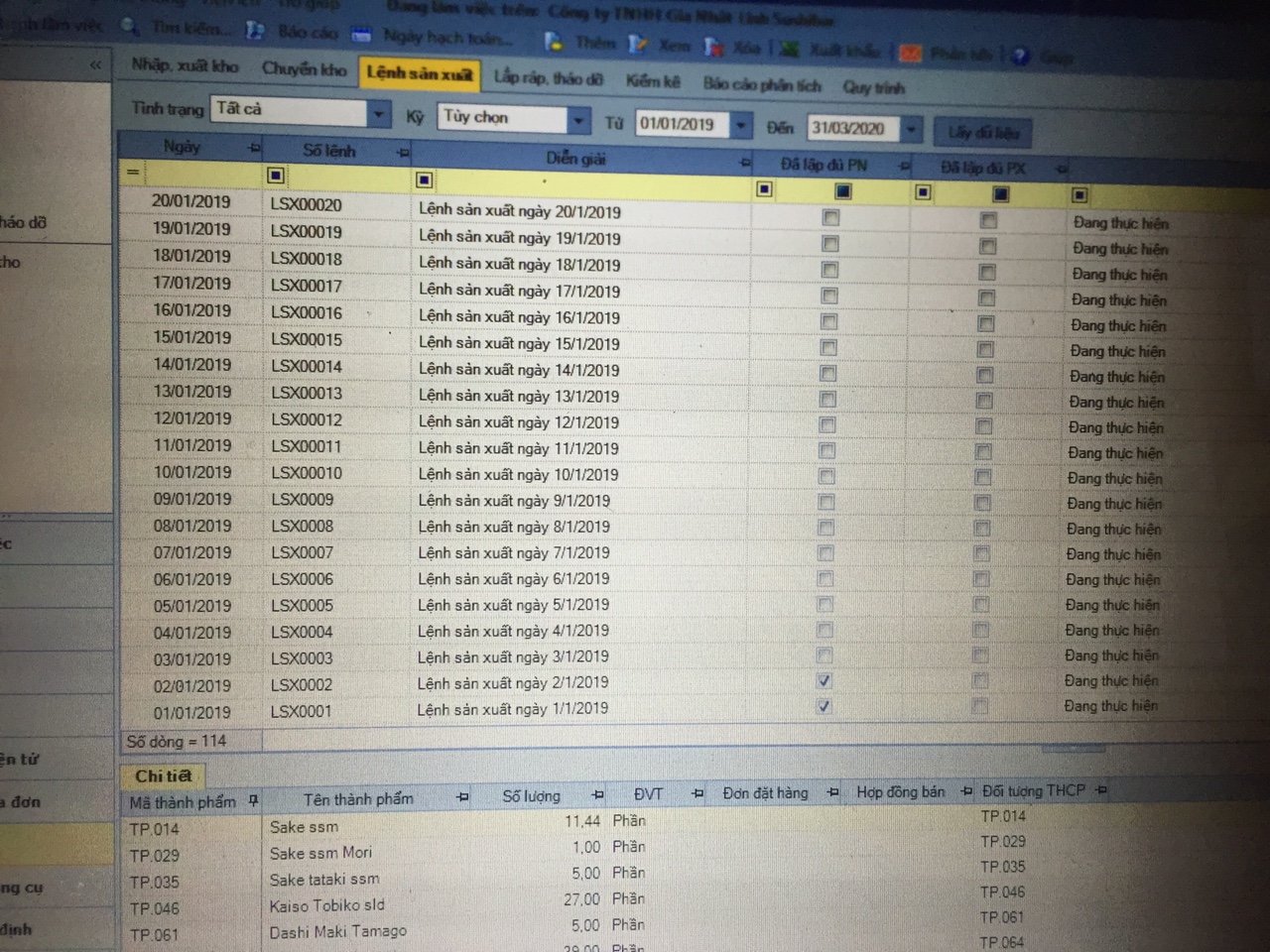Click the pin icon in Hợp đồng bán header
1270x952 pixels.
point(966,791)
